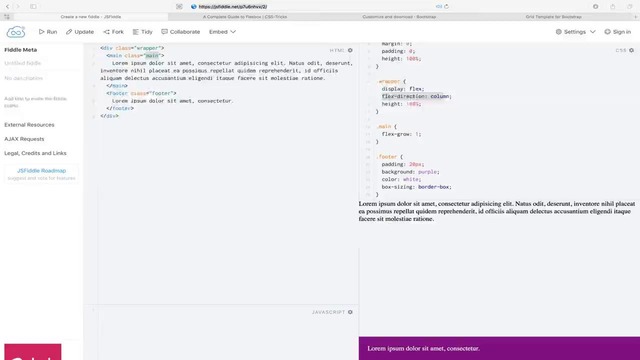The image size is (640, 360).
Task: Click the pinned tabs grid icon
Action: tap(7, 17)
